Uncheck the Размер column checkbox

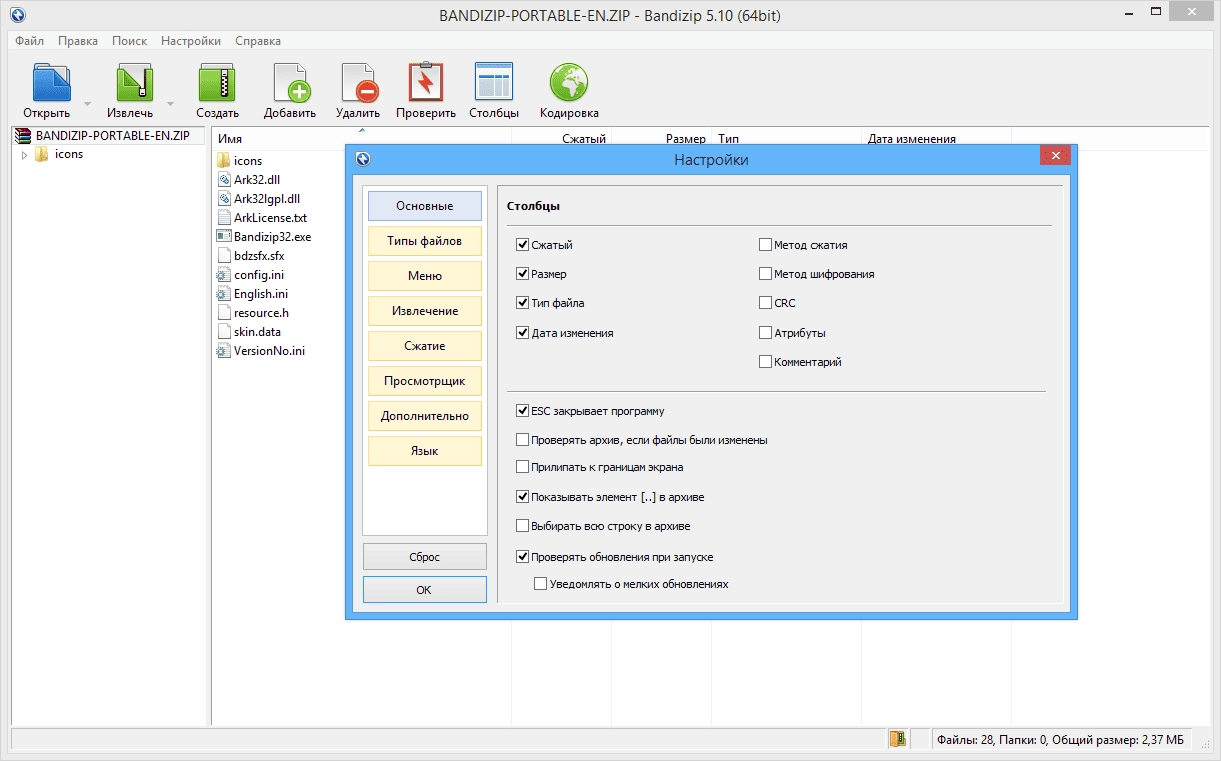pyautogui.click(x=522, y=273)
